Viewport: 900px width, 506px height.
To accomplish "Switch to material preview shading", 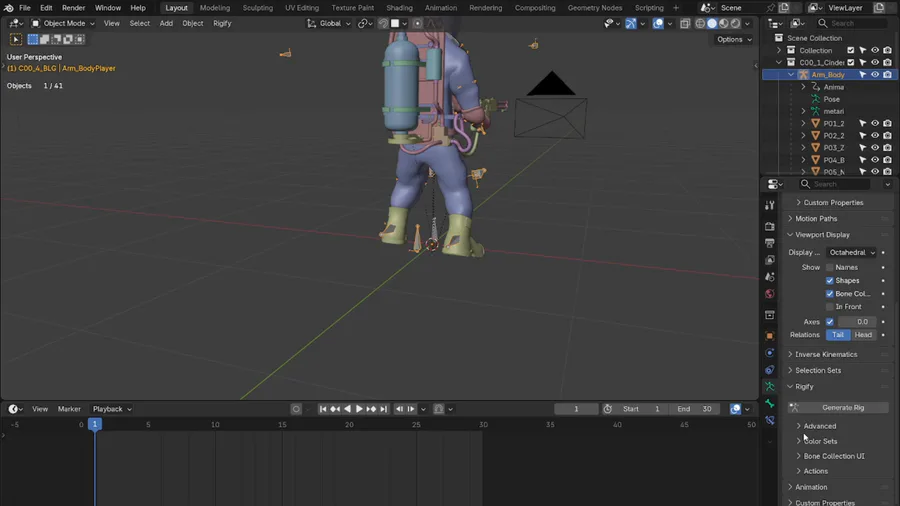I will [724, 24].
